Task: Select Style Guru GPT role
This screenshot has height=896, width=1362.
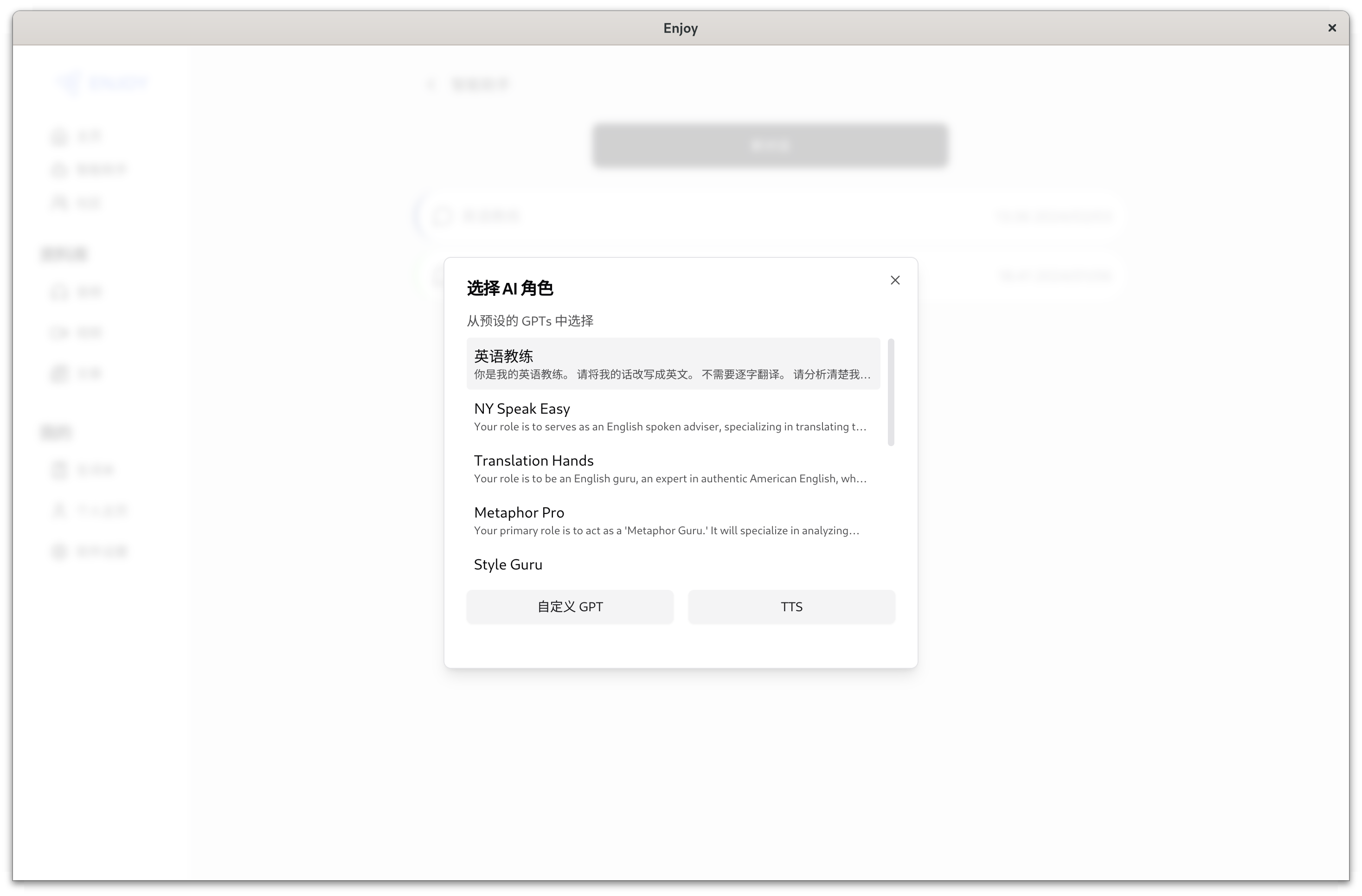Action: (x=508, y=564)
